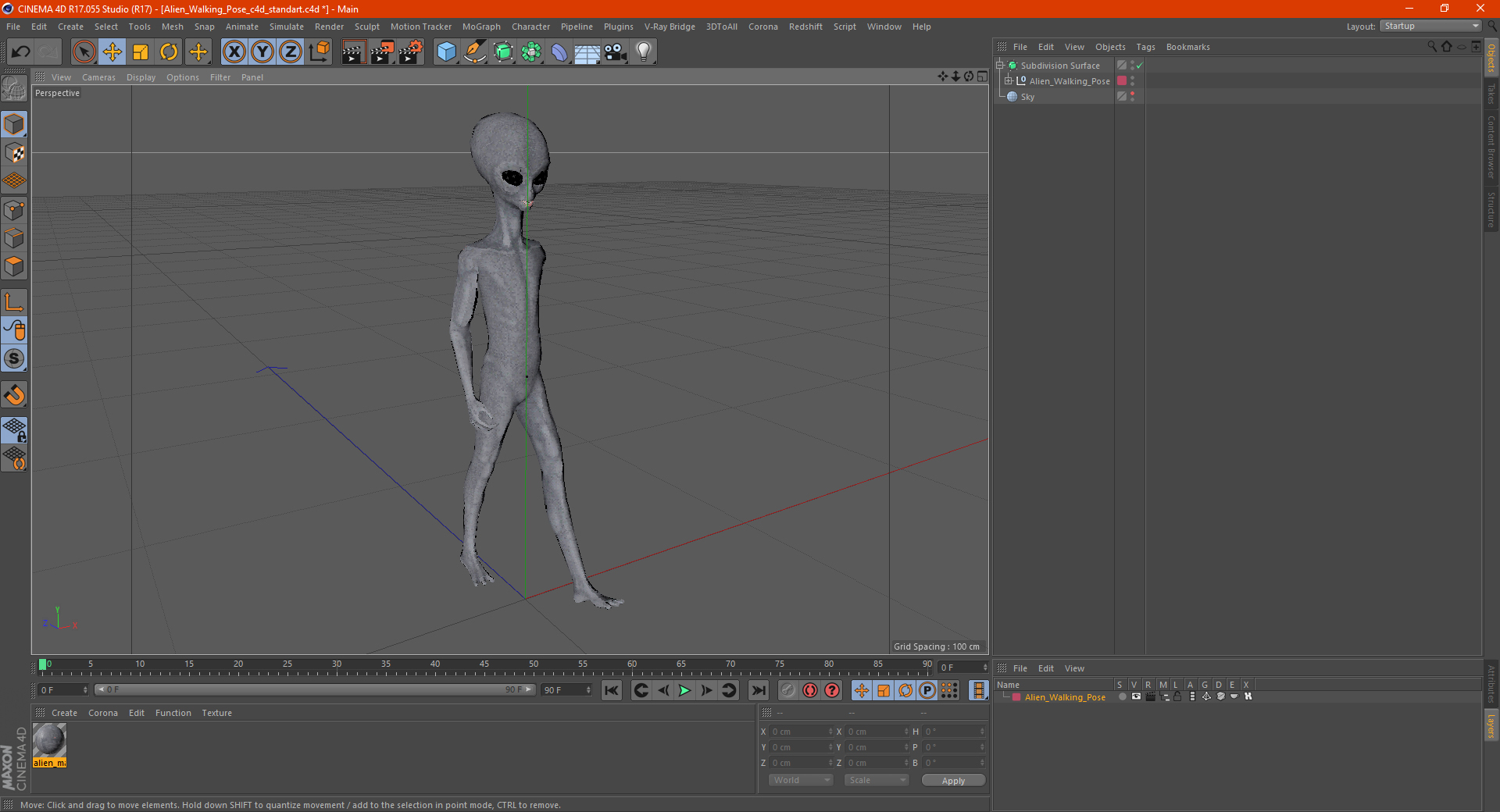
Task: Go to start of animation
Action: tap(612, 690)
